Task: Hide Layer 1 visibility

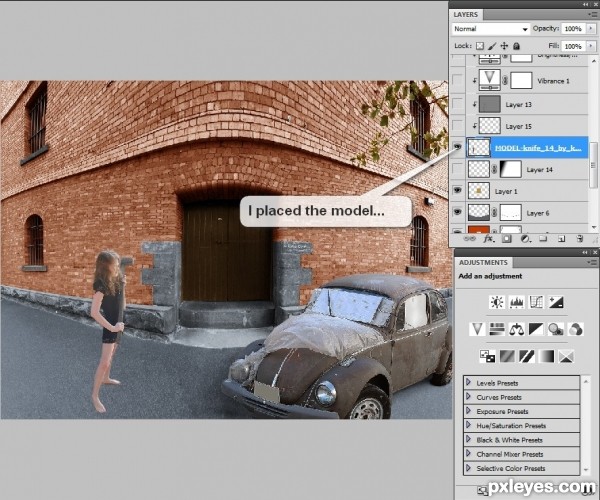Action: click(x=457, y=190)
